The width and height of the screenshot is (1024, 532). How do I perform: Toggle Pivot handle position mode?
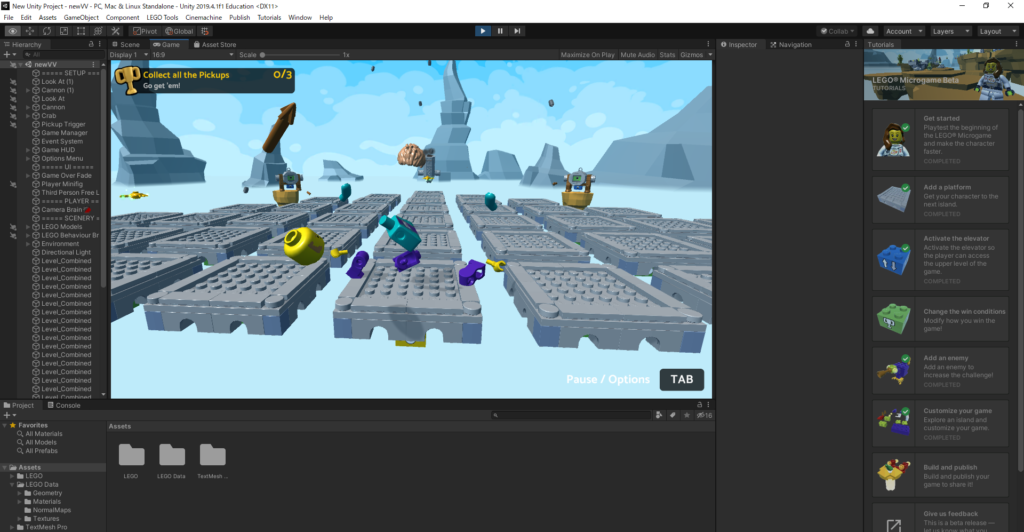145,31
